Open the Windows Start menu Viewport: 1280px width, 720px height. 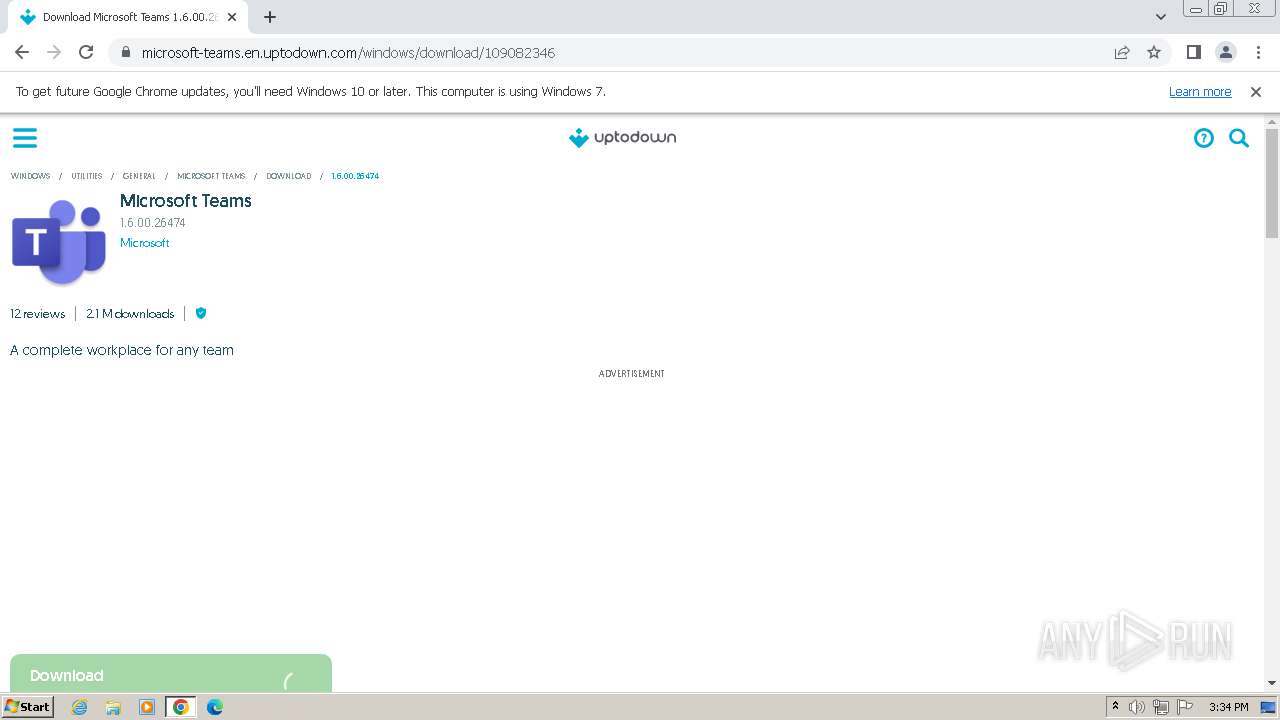(x=28, y=706)
